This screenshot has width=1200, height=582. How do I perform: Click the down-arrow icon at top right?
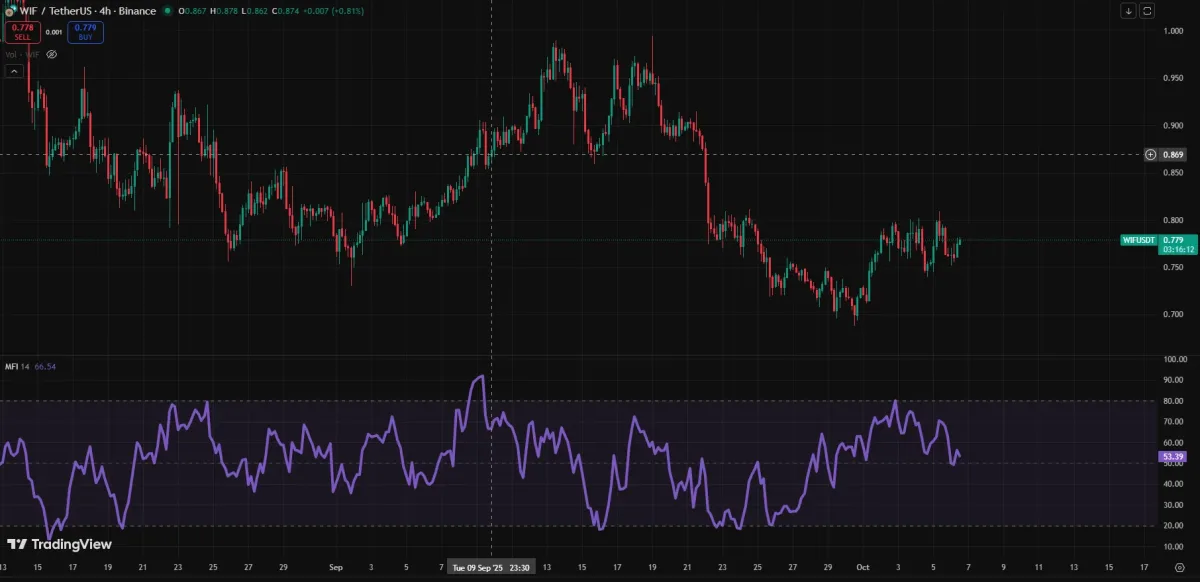(x=1128, y=11)
